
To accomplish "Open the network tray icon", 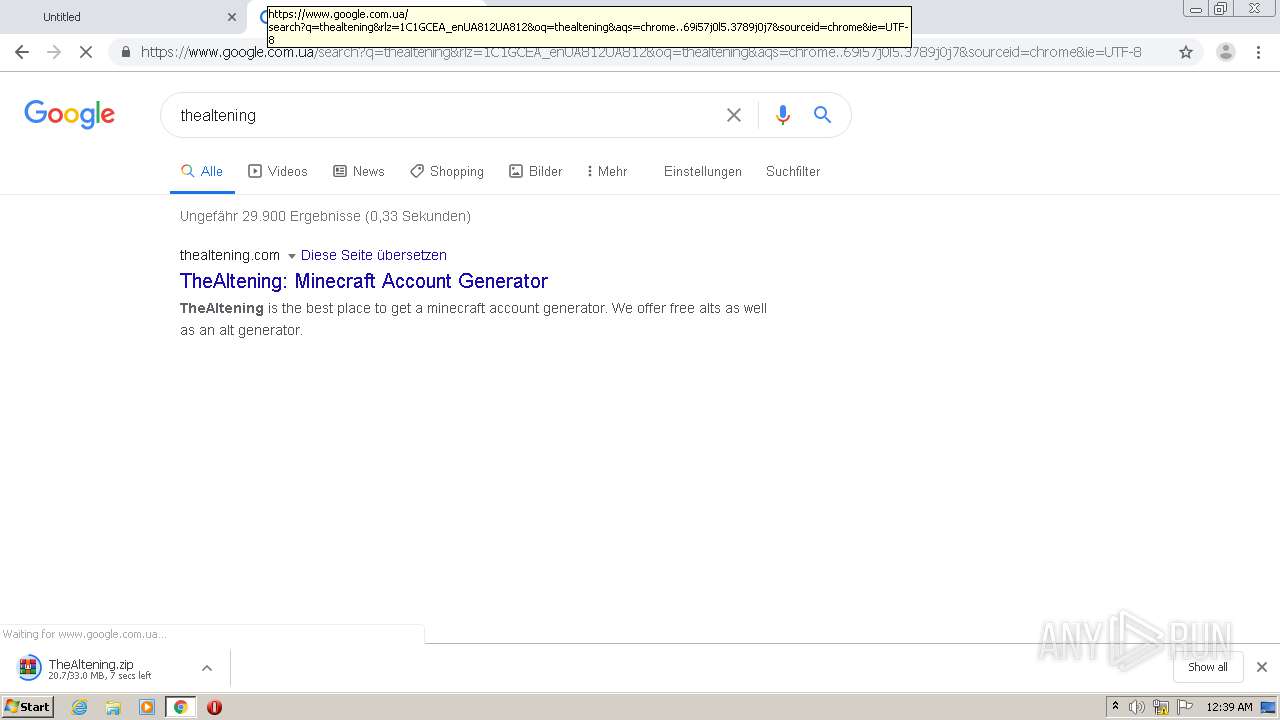I will pyautogui.click(x=1161, y=707).
